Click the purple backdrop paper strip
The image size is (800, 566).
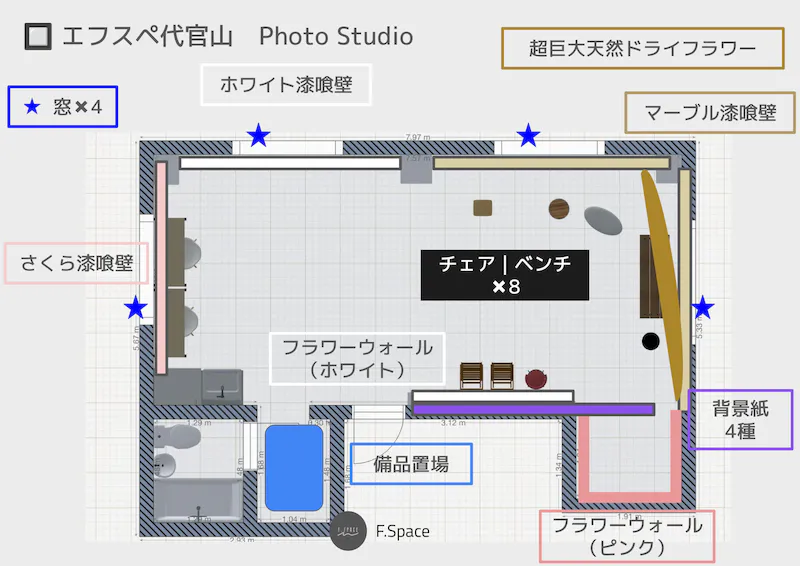click(534, 409)
